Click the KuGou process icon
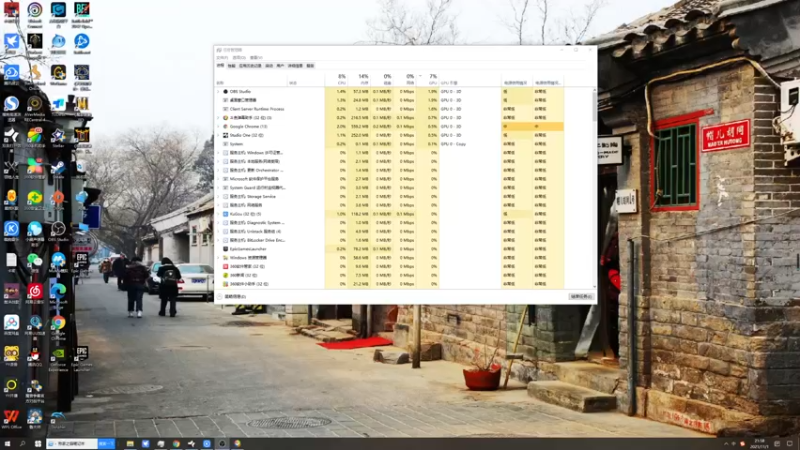800x450 pixels. point(225,214)
